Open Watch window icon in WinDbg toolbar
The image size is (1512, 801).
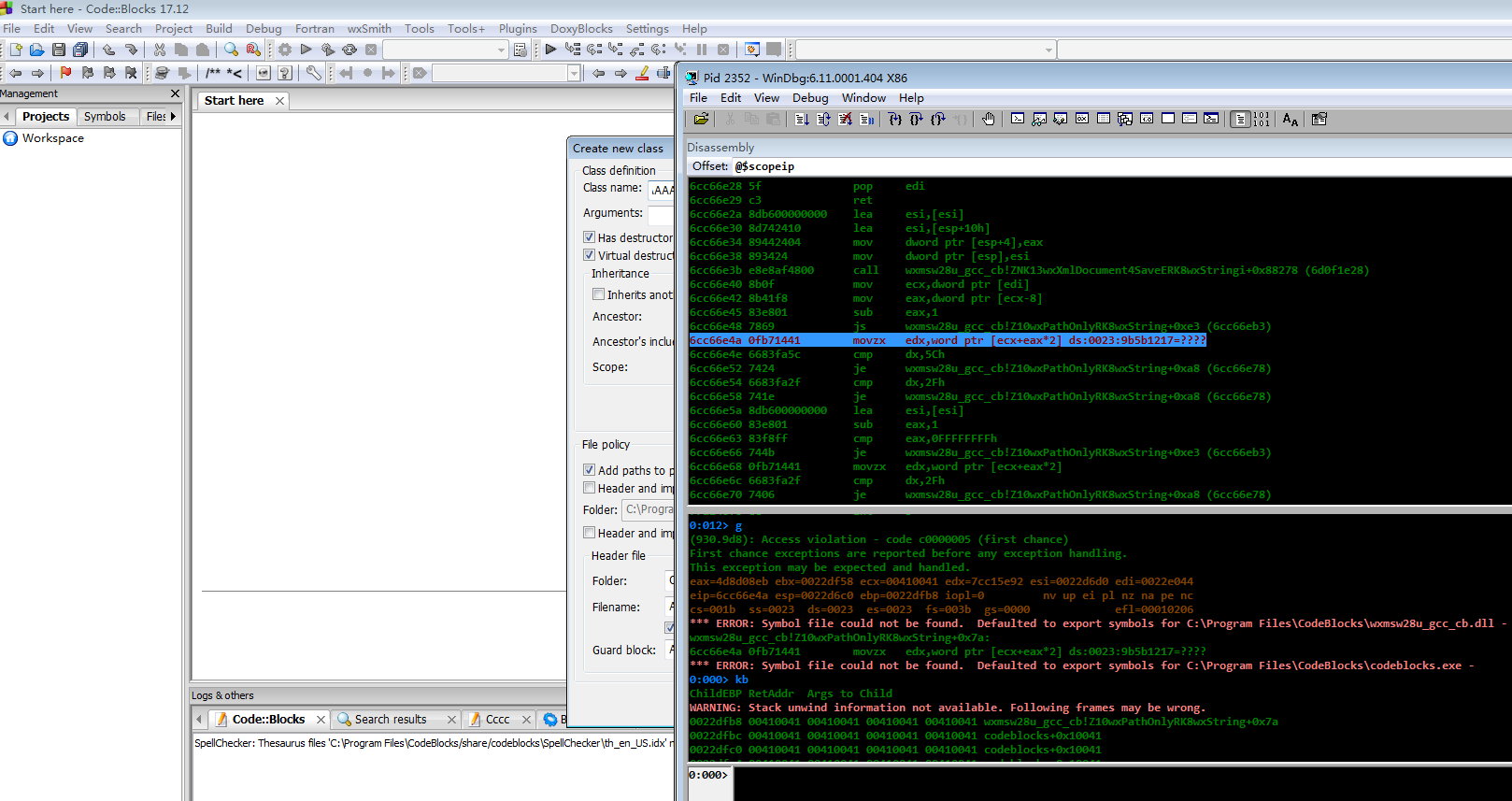coord(1039,119)
